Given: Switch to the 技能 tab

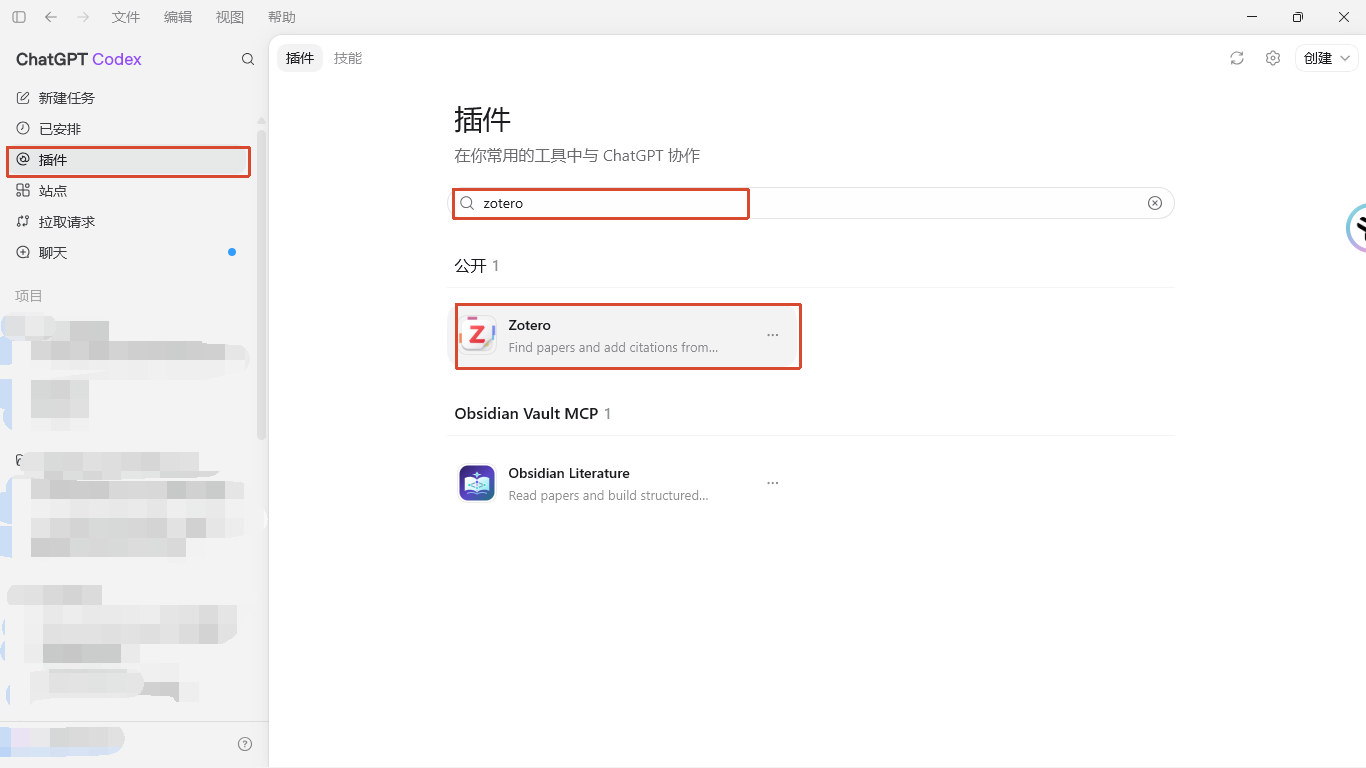Looking at the screenshot, I should tap(348, 58).
